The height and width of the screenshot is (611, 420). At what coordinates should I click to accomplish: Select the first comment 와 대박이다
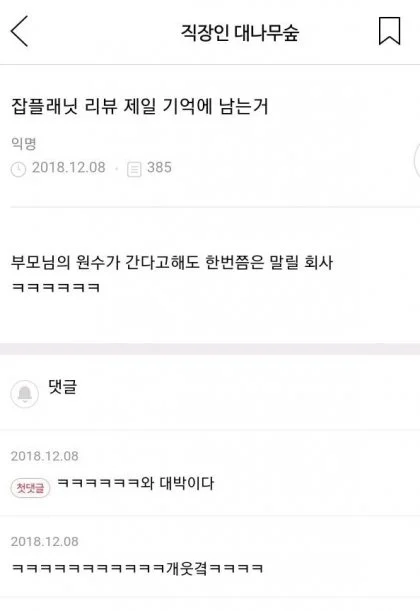point(136,483)
